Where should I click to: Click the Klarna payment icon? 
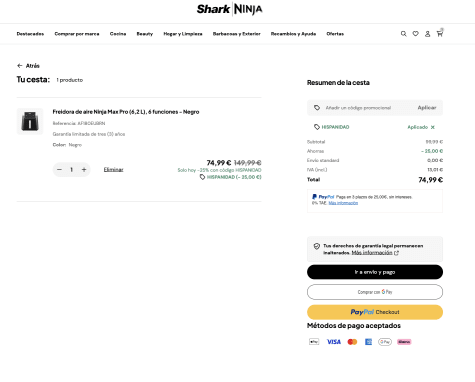click(404, 342)
